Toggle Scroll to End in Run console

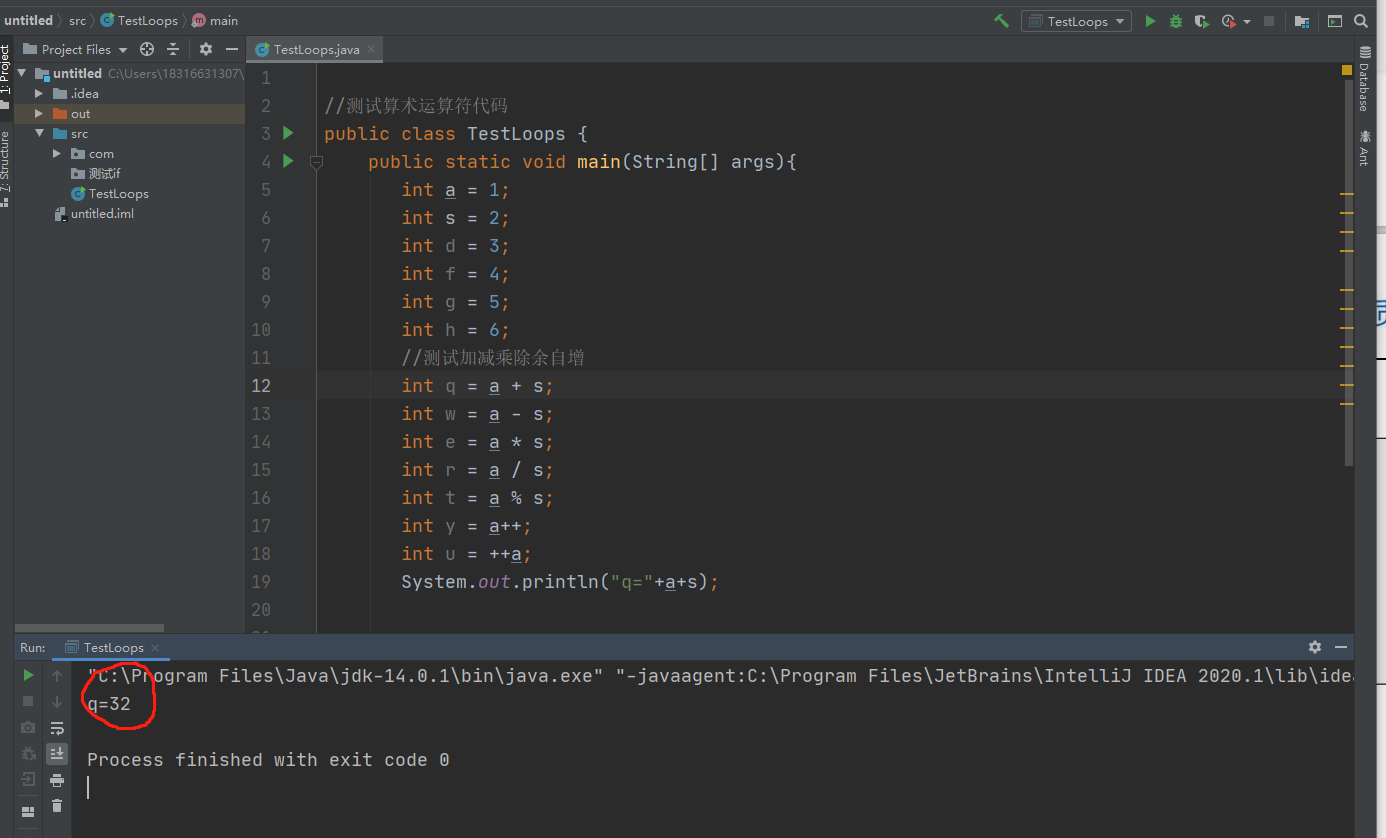click(57, 753)
